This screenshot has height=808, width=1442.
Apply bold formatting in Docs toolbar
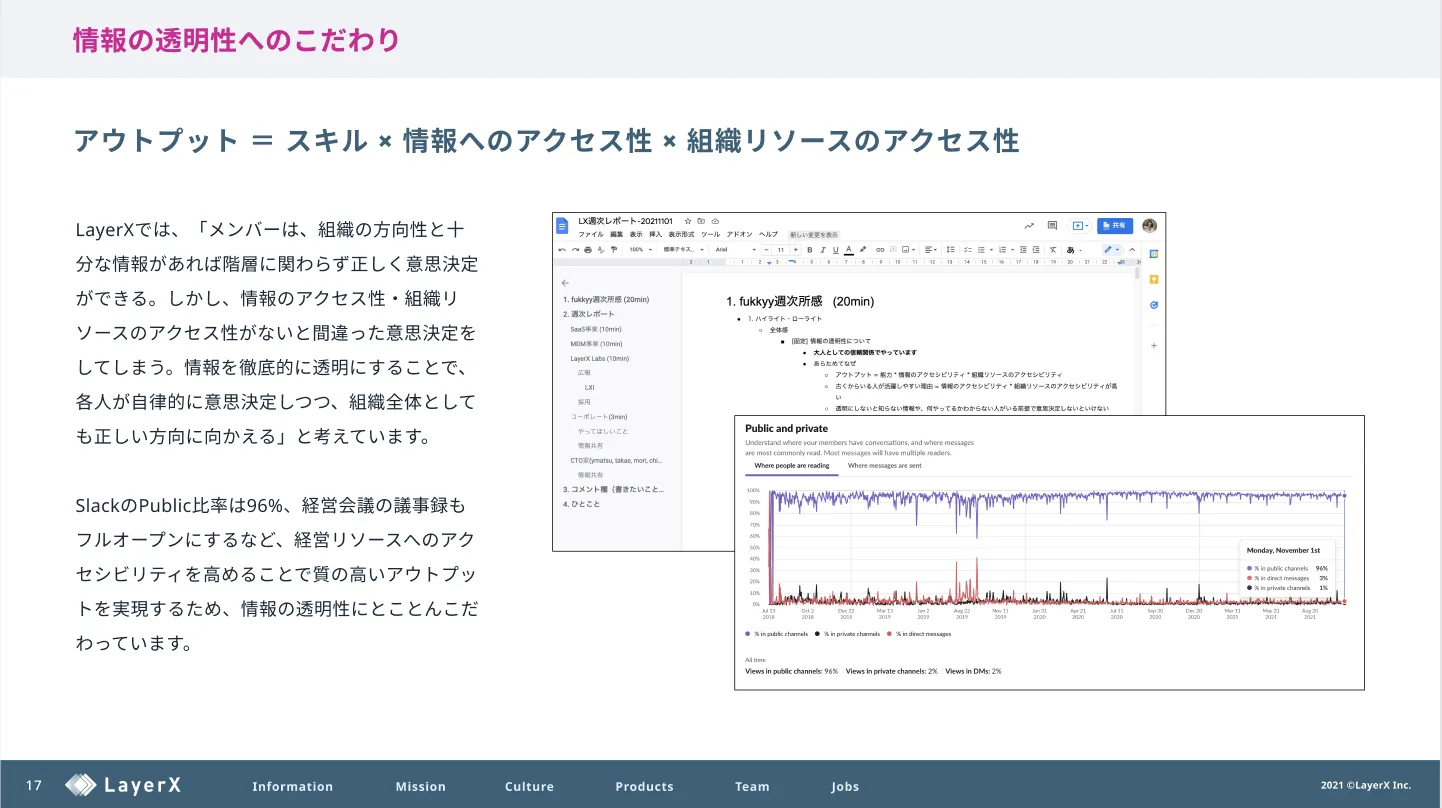pyautogui.click(x=809, y=249)
